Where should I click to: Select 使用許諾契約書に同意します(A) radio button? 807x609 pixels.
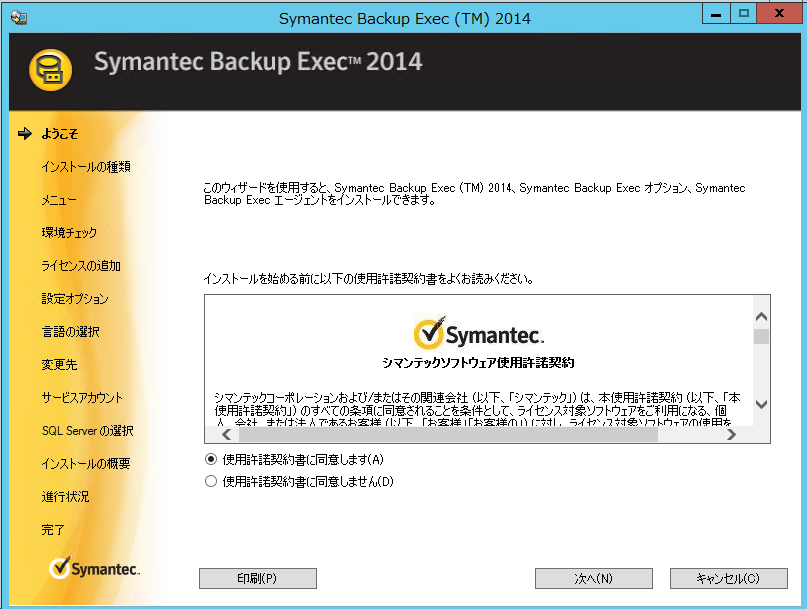[211, 459]
